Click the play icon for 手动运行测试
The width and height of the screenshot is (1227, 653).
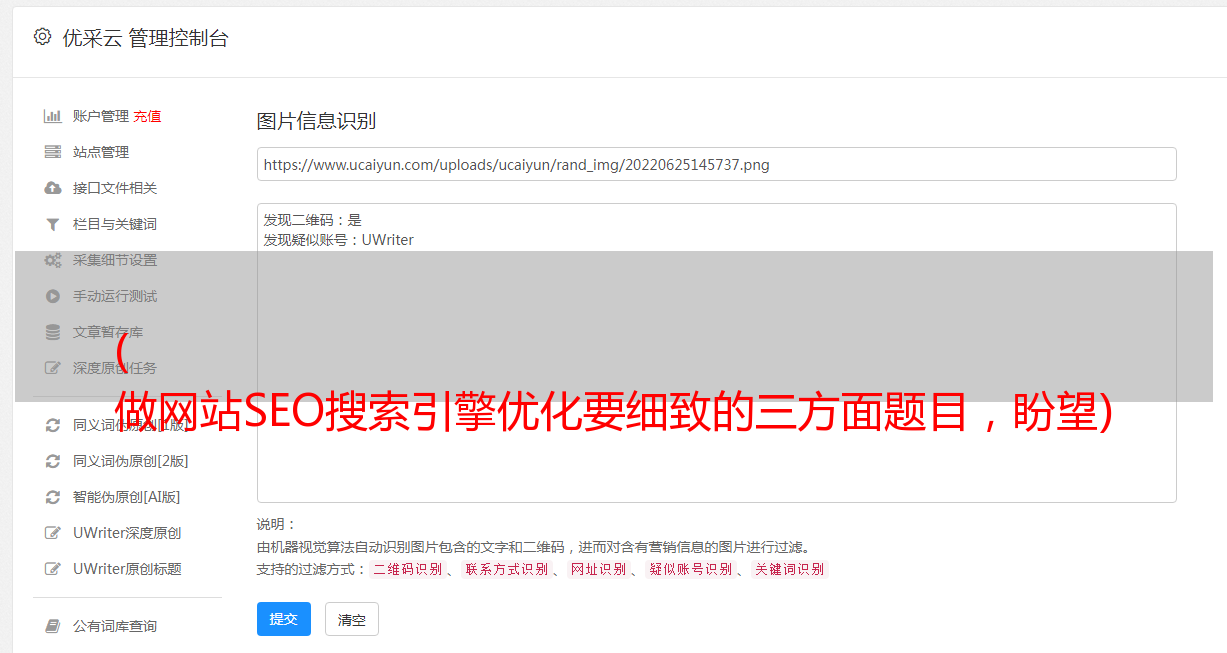coord(53,296)
